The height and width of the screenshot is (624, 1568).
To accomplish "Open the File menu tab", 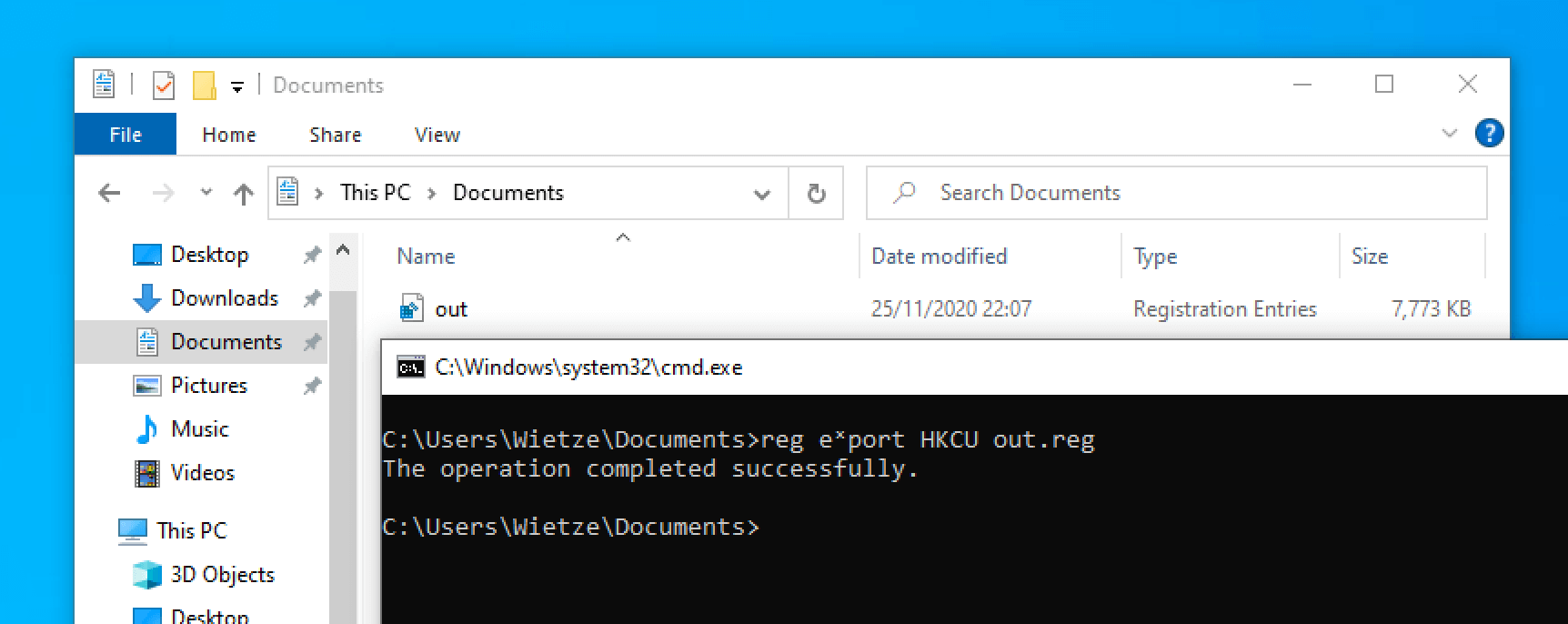I will click(126, 135).
